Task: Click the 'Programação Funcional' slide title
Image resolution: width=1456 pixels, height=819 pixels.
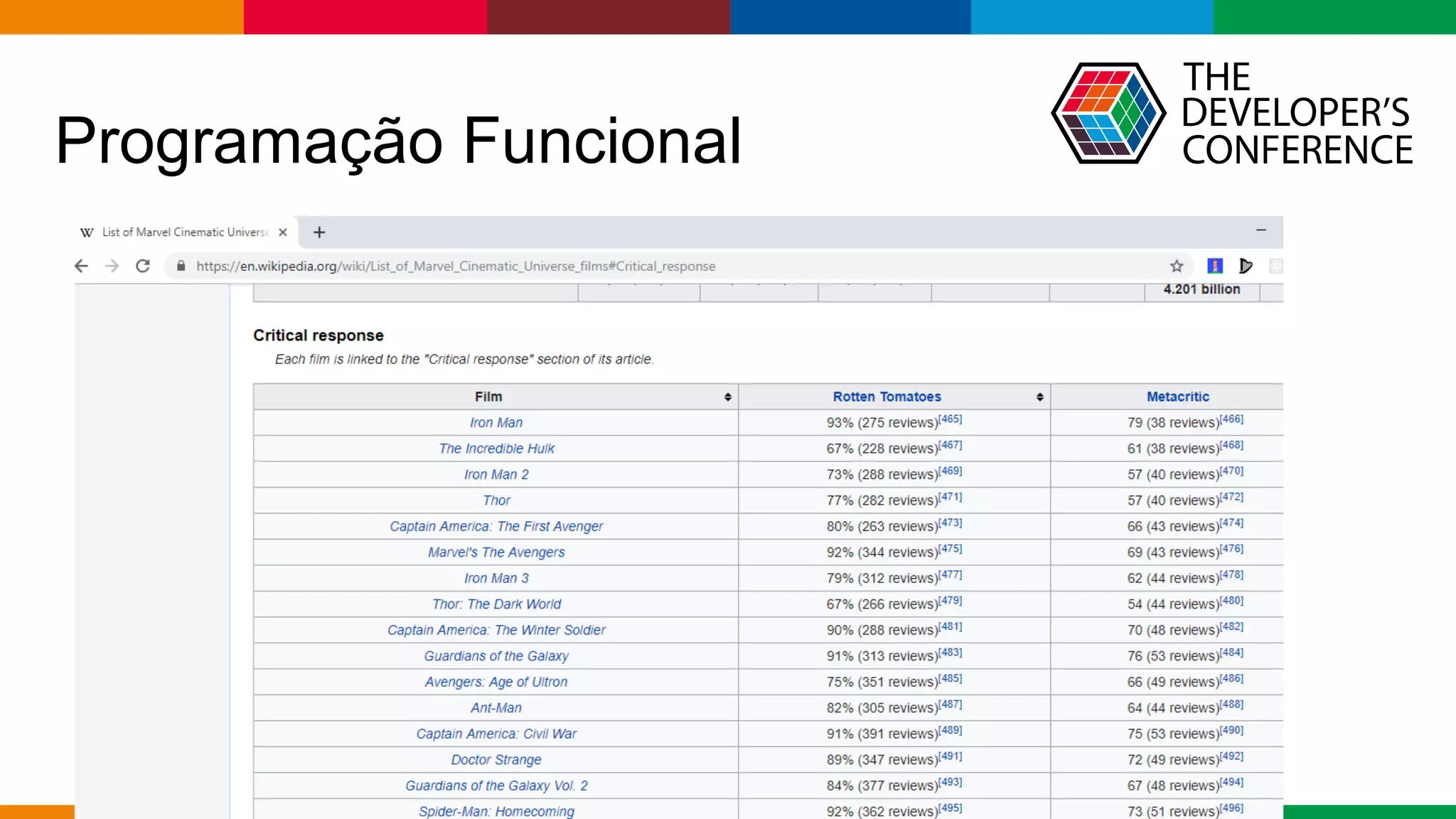Action: click(399, 141)
